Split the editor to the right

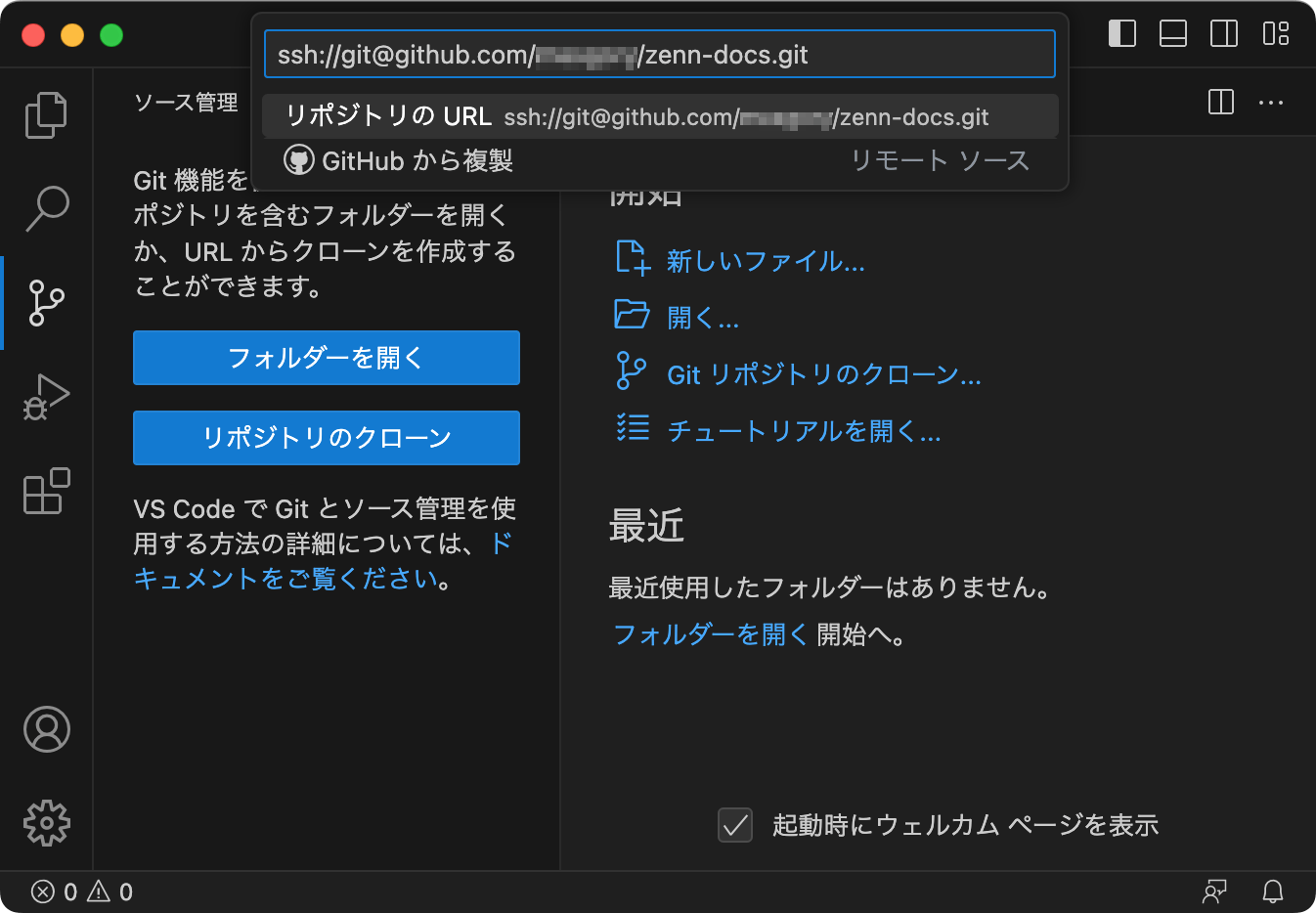pyautogui.click(x=1221, y=102)
